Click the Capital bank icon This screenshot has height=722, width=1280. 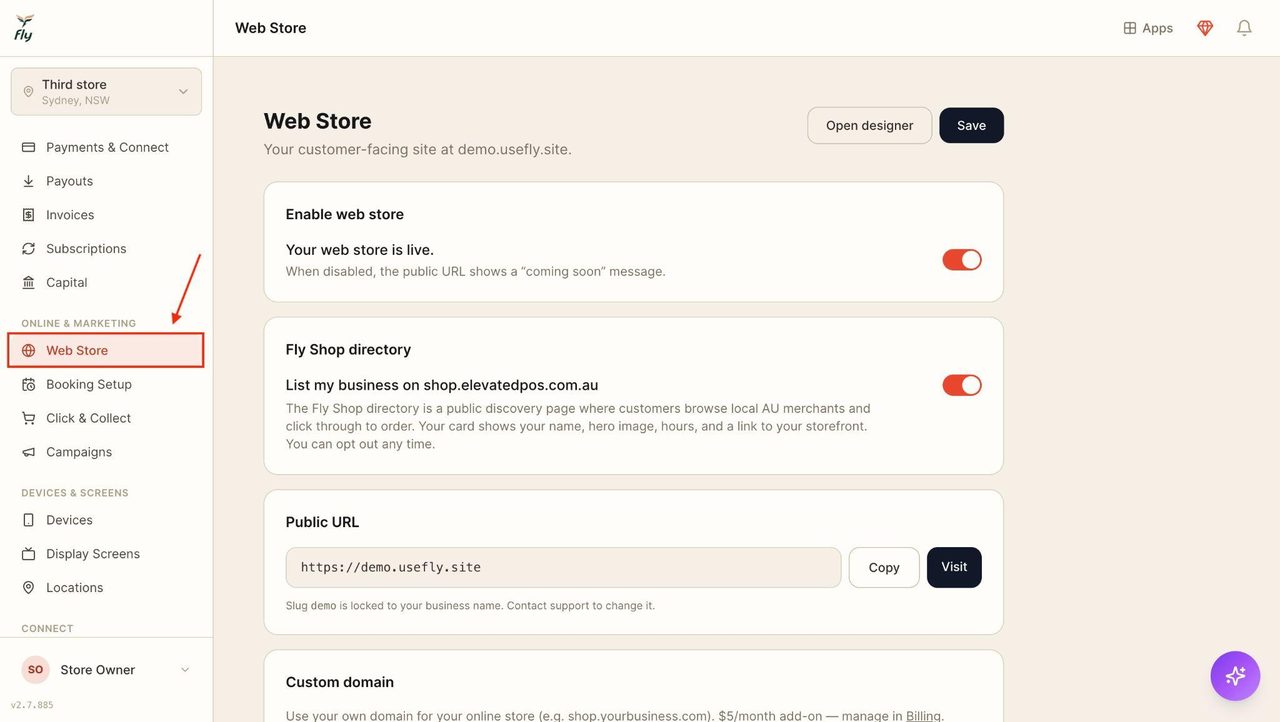tap(28, 283)
